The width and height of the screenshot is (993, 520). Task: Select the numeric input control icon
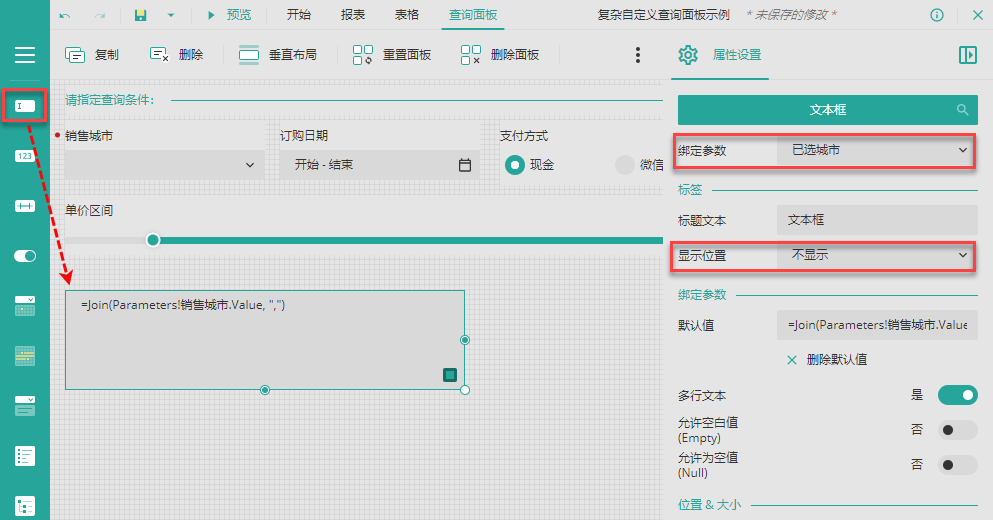[25, 156]
